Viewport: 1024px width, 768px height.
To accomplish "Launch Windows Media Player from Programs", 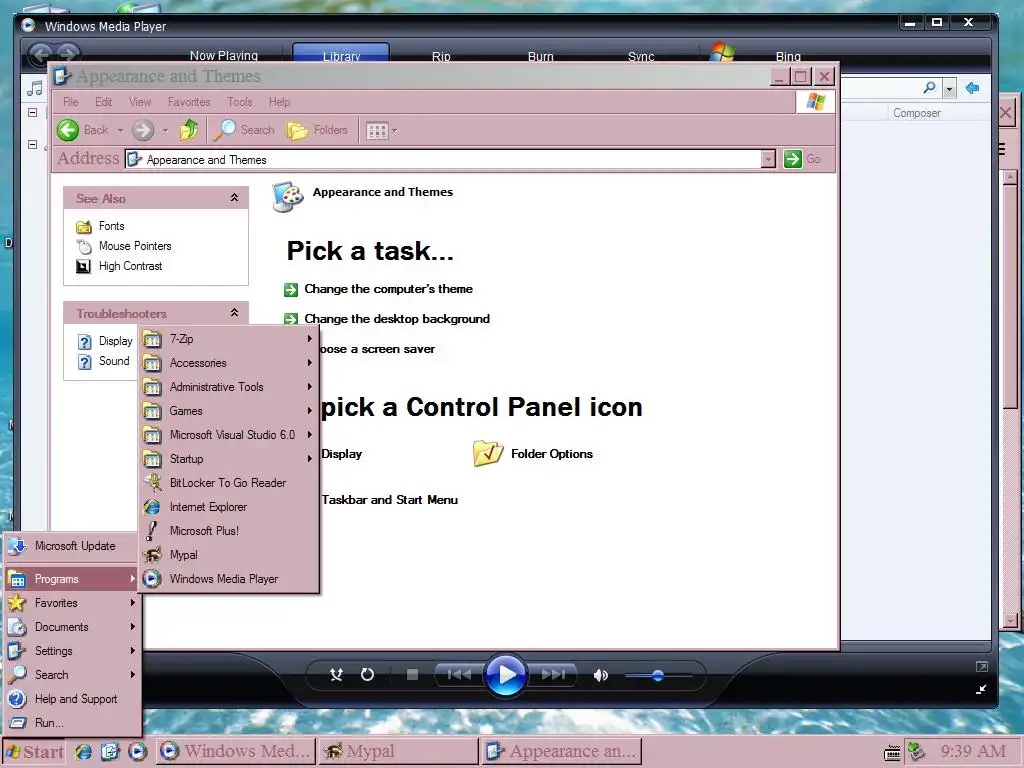I will click(229, 579).
